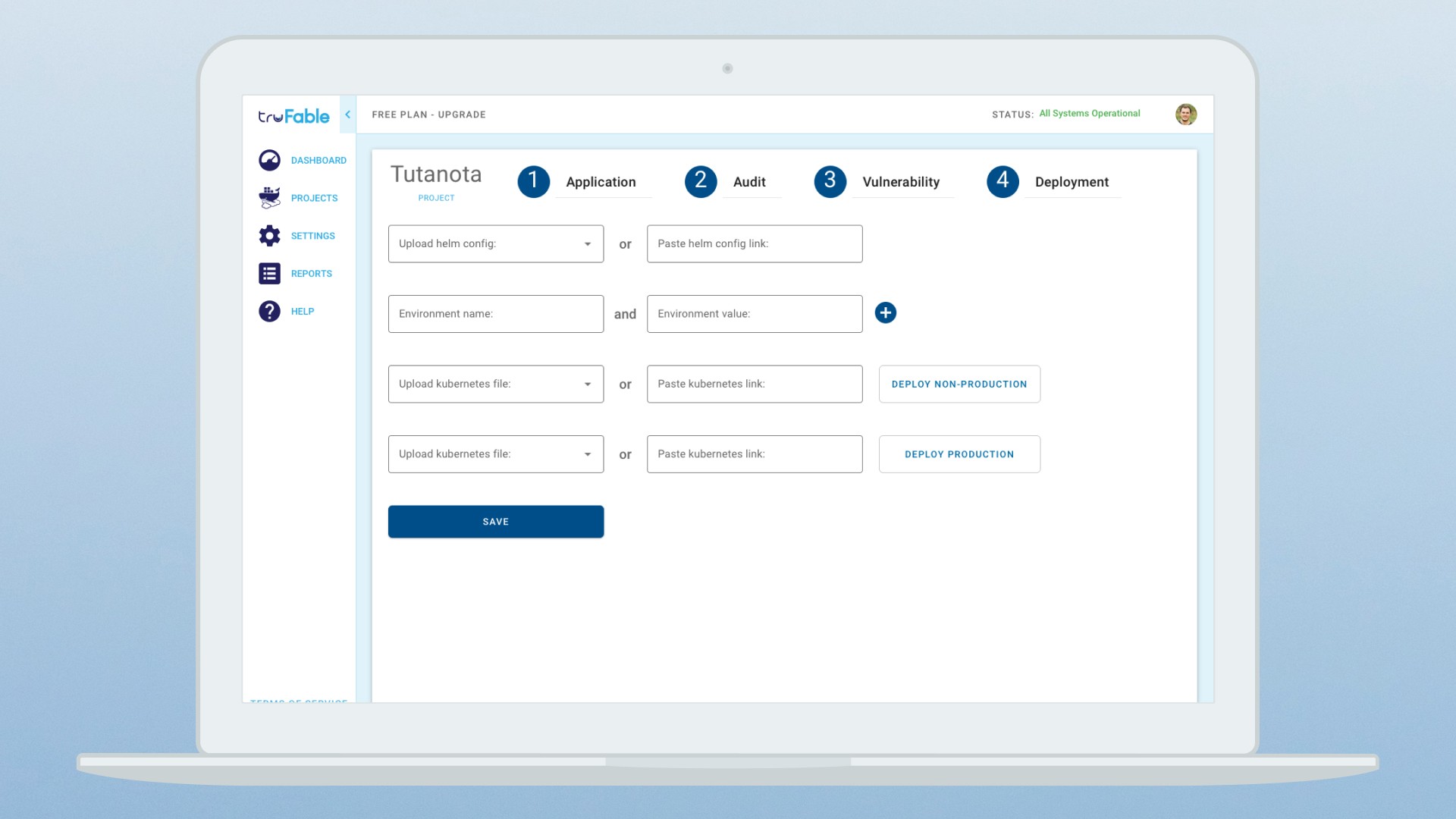Open the user profile avatar
The height and width of the screenshot is (819, 1456).
(1186, 115)
